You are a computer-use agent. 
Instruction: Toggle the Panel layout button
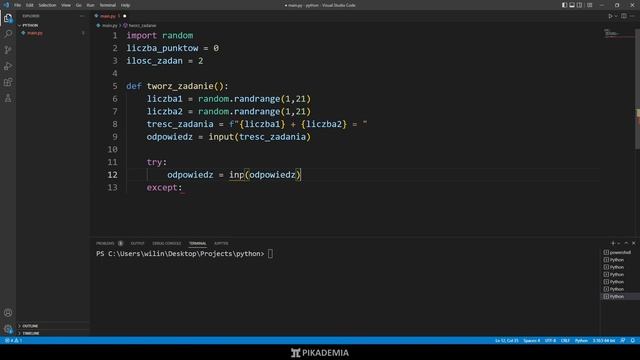572,5
